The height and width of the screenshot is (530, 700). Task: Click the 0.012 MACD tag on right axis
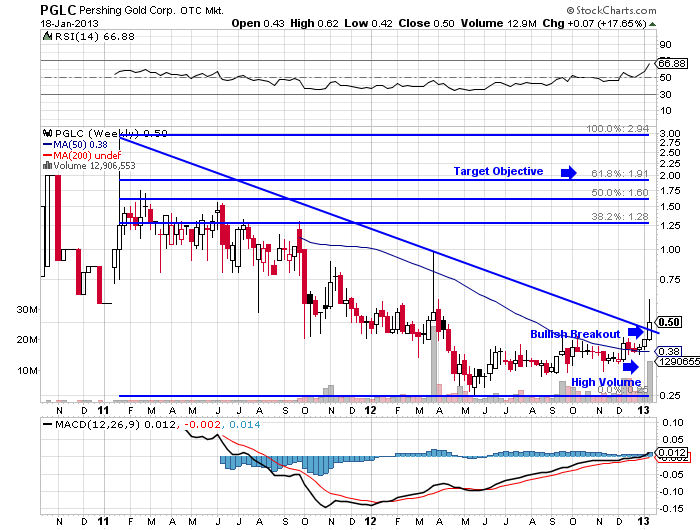coord(671,452)
